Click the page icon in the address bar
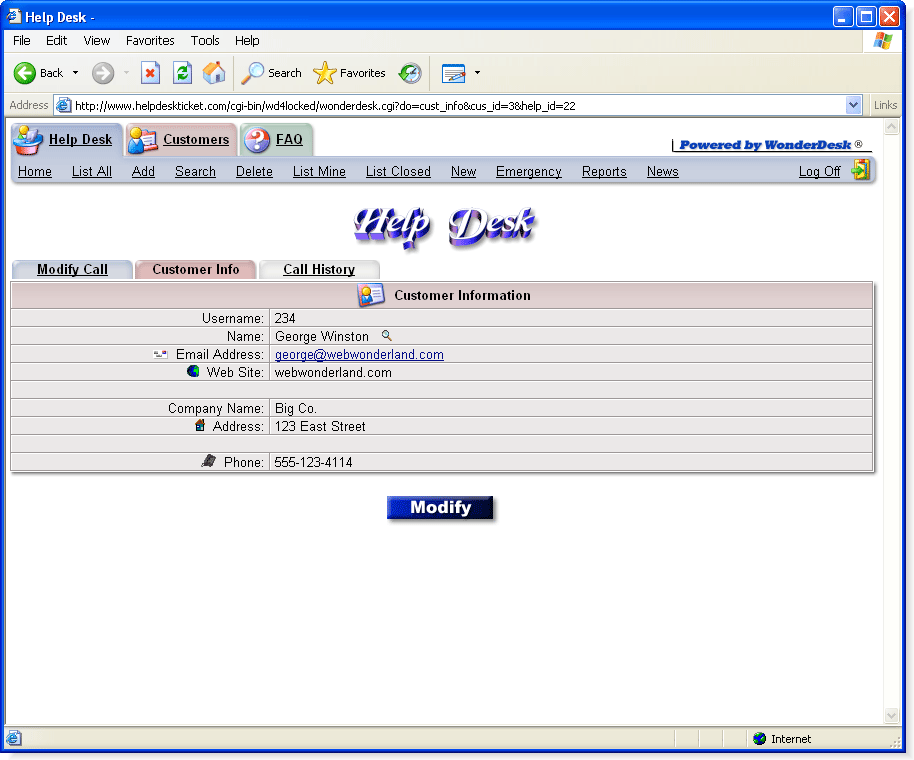Viewport: 914px width, 760px height. tap(63, 105)
